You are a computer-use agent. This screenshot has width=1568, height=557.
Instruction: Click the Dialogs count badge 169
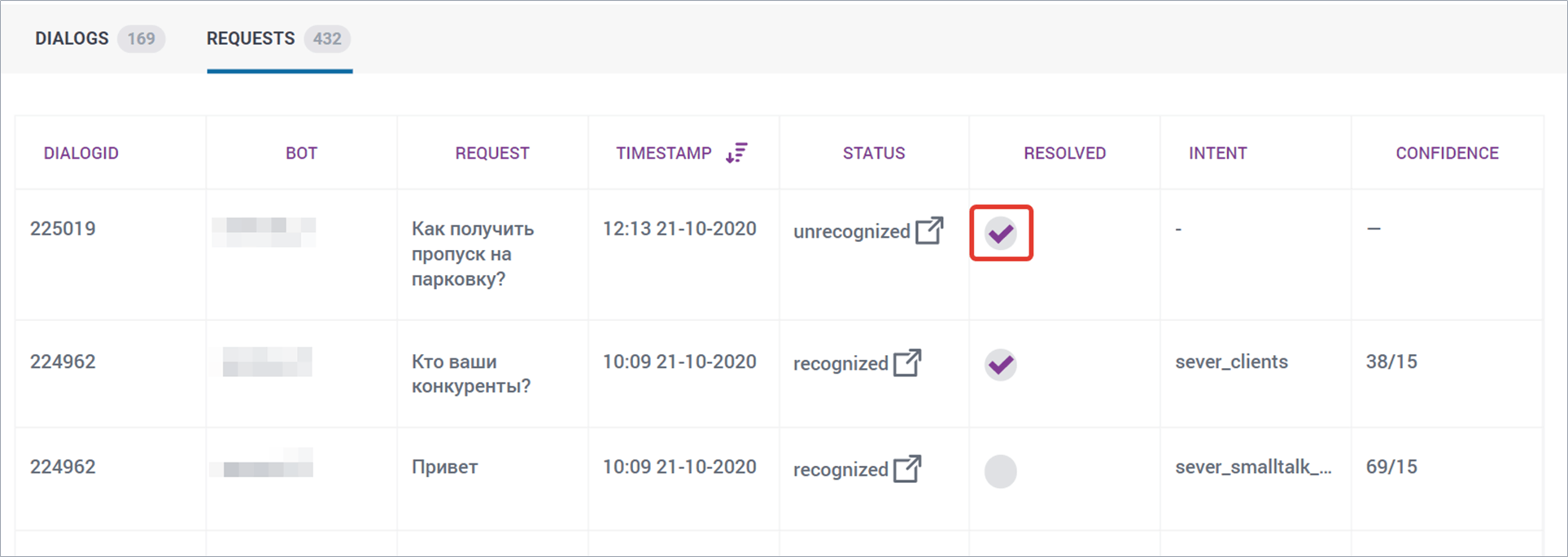(141, 38)
